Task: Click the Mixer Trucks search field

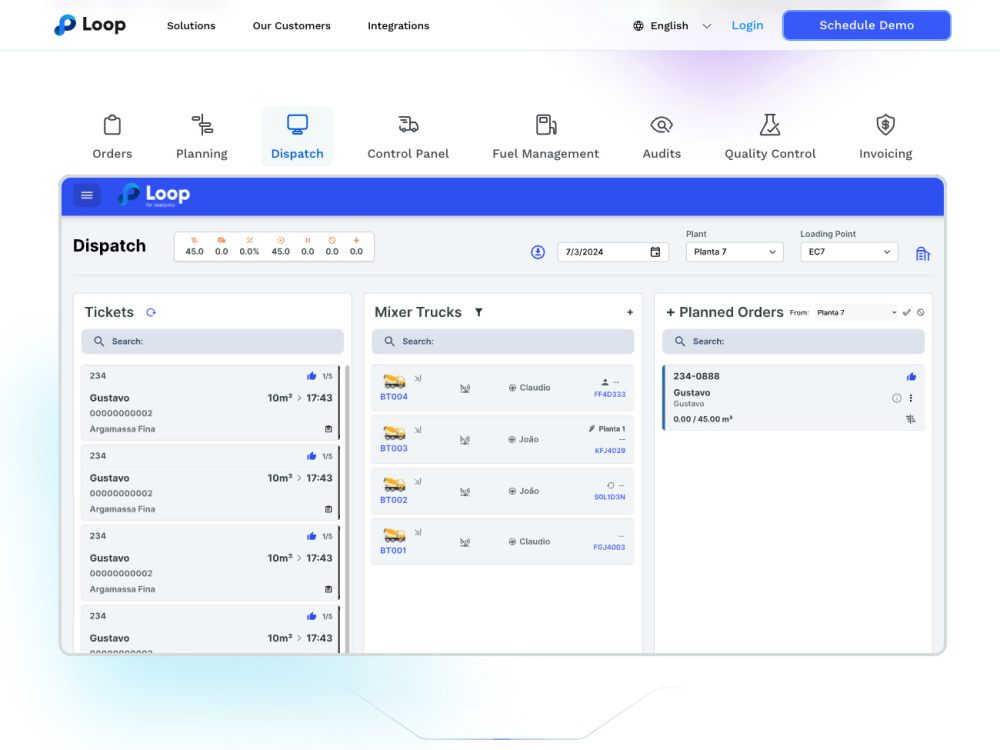Action: [x=503, y=341]
